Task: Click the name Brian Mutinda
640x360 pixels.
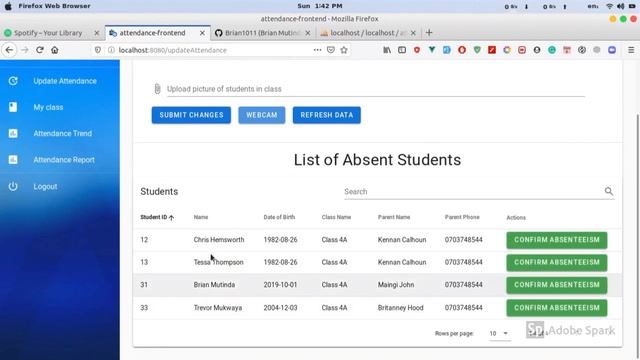Action: (x=214, y=284)
